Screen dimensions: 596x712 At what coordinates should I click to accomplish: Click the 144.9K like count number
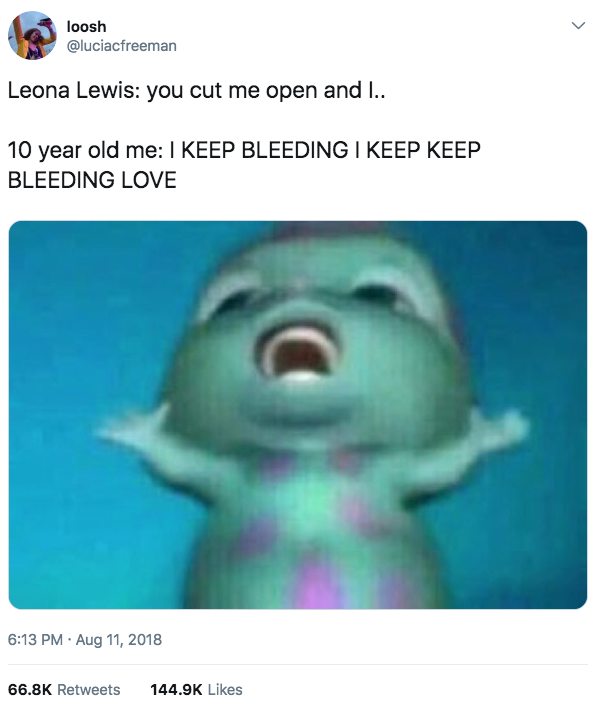click(x=176, y=689)
